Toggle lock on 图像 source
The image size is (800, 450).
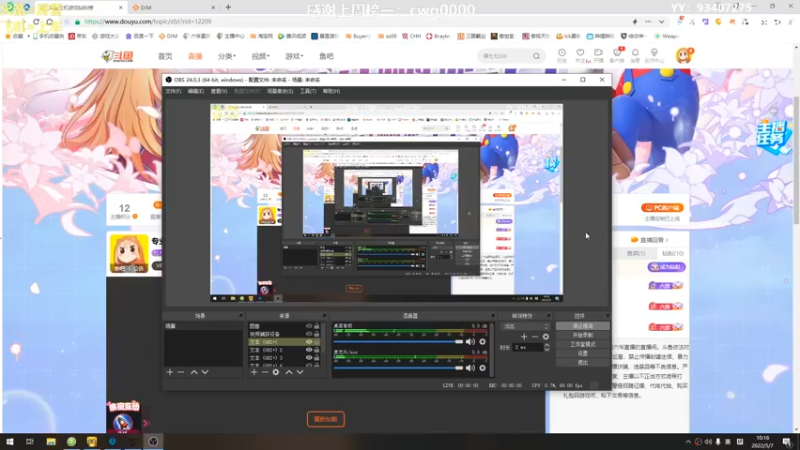[317, 326]
